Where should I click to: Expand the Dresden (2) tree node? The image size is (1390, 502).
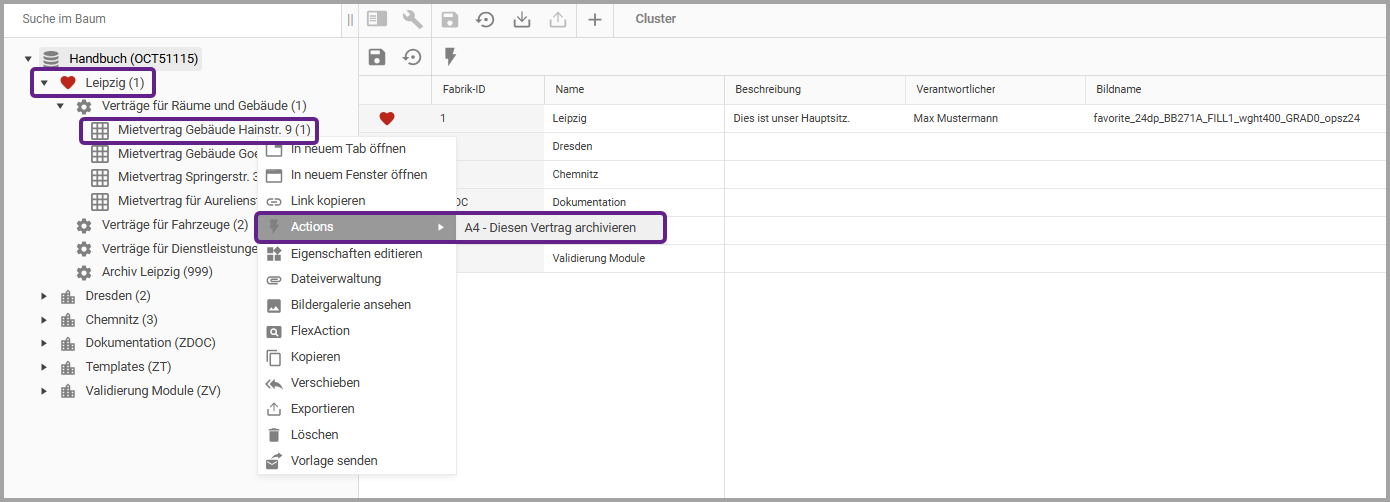[43, 296]
